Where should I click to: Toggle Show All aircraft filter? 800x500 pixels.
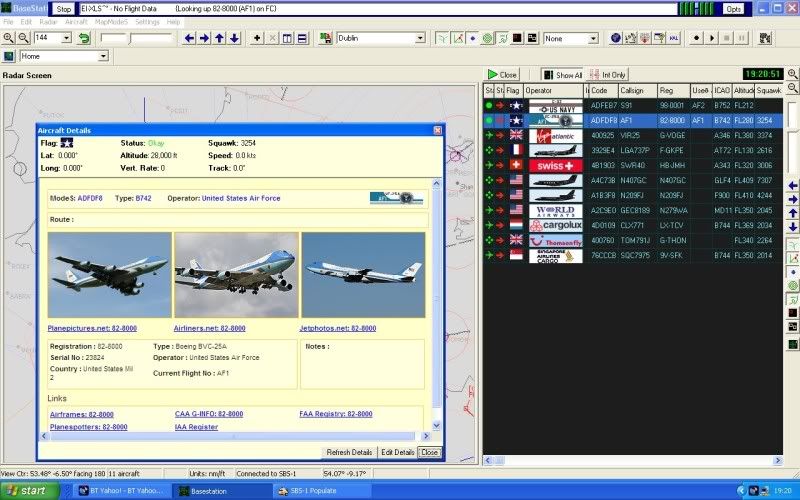pyautogui.click(x=562, y=75)
